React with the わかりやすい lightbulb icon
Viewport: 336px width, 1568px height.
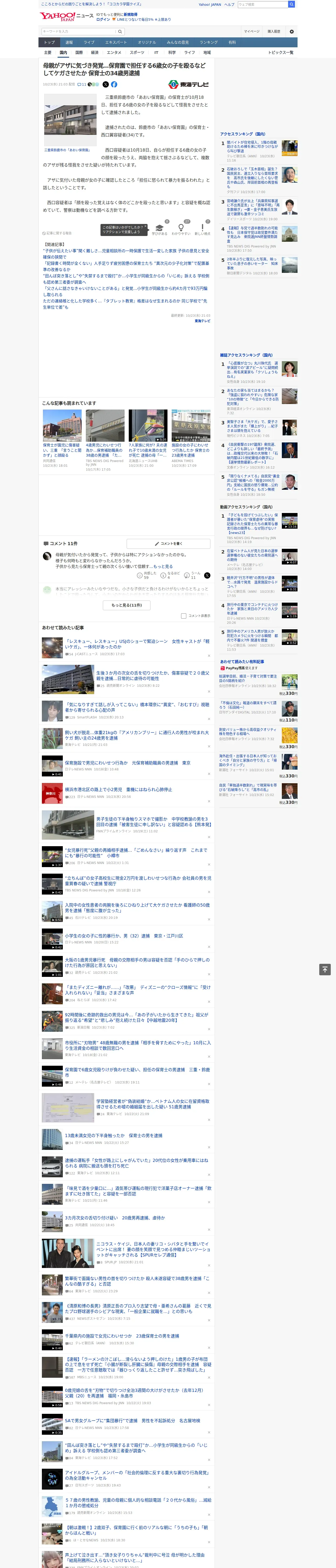pyautogui.click(x=181, y=227)
